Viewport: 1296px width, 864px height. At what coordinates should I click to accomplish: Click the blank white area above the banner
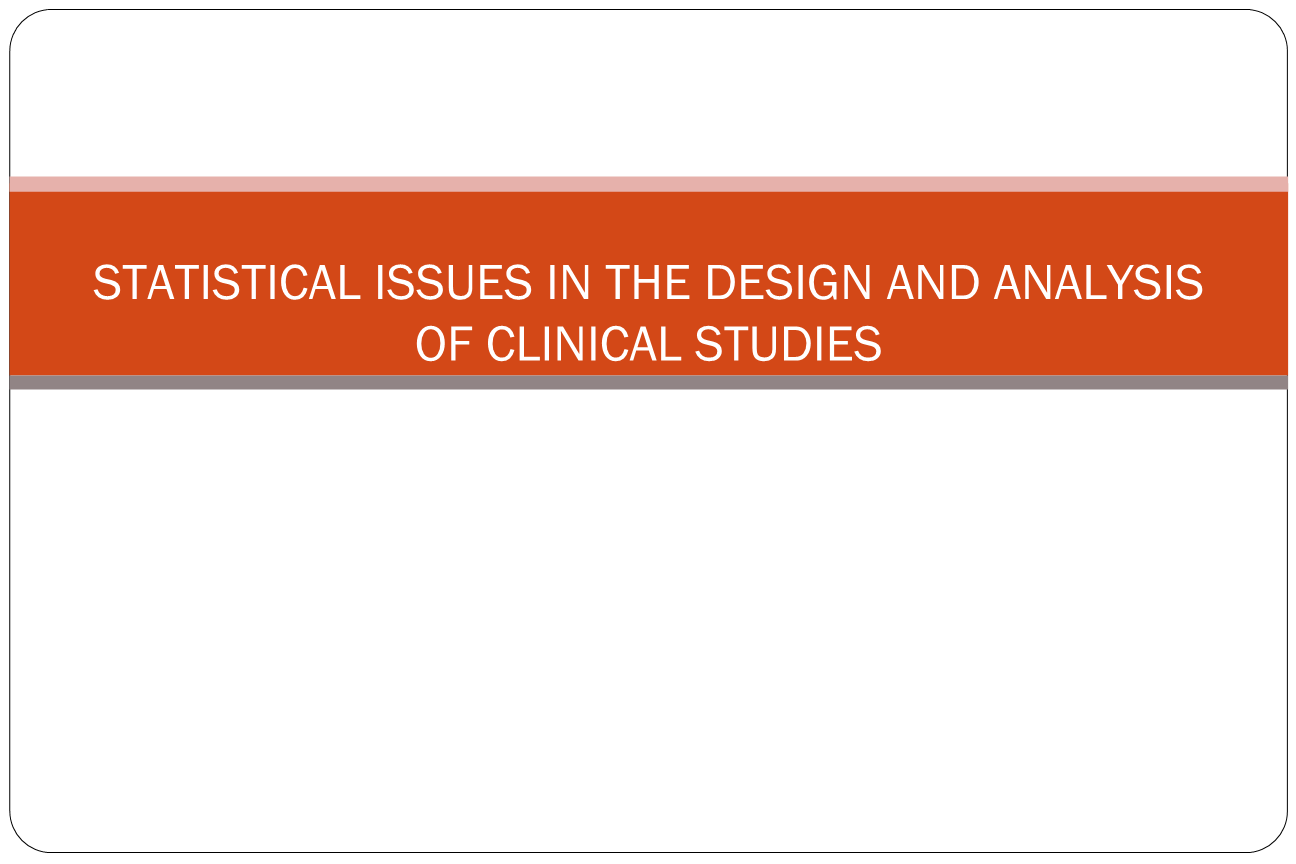648,95
